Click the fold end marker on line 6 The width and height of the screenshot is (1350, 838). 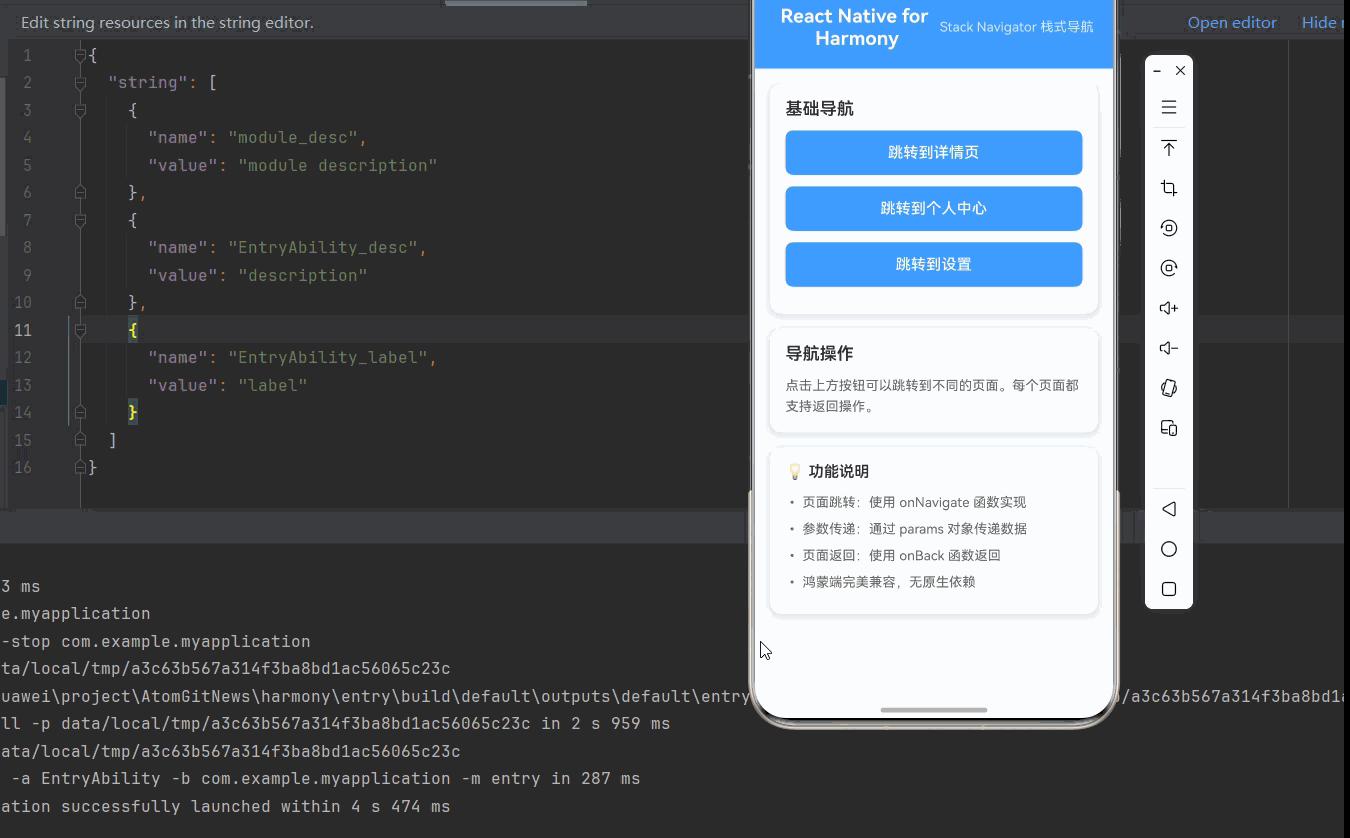click(80, 192)
